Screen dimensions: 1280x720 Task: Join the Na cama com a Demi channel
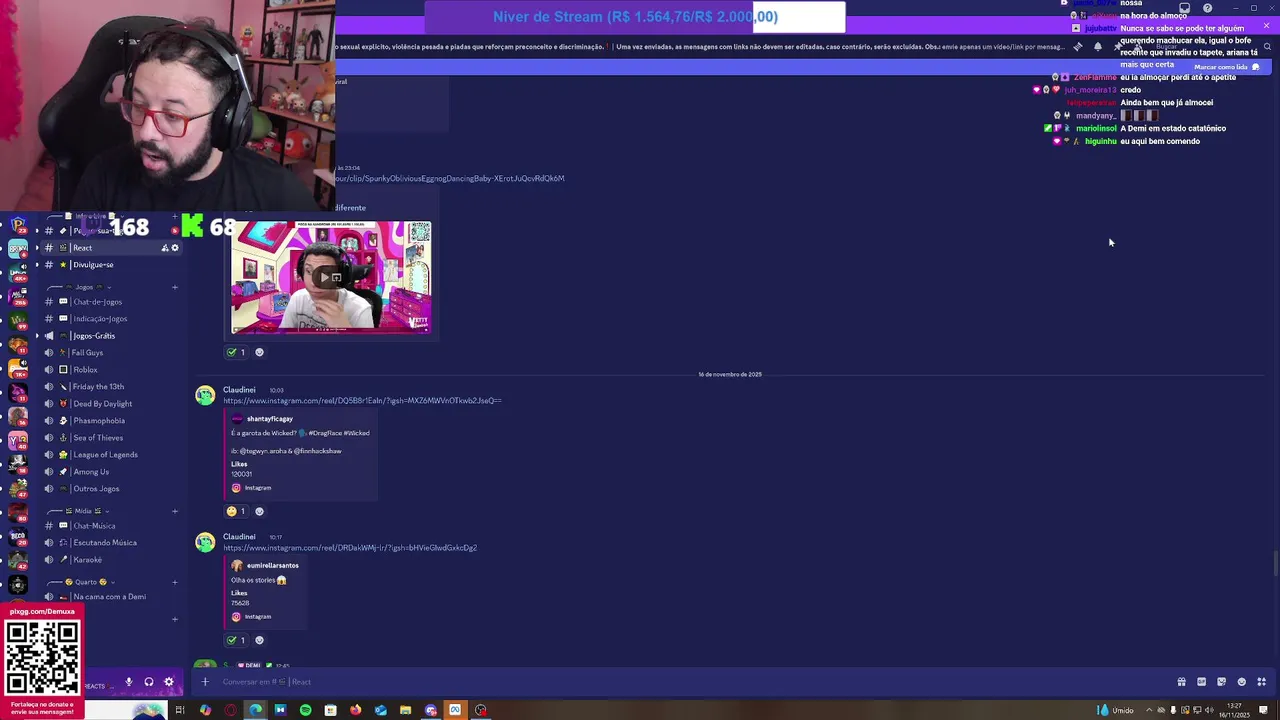(109, 597)
